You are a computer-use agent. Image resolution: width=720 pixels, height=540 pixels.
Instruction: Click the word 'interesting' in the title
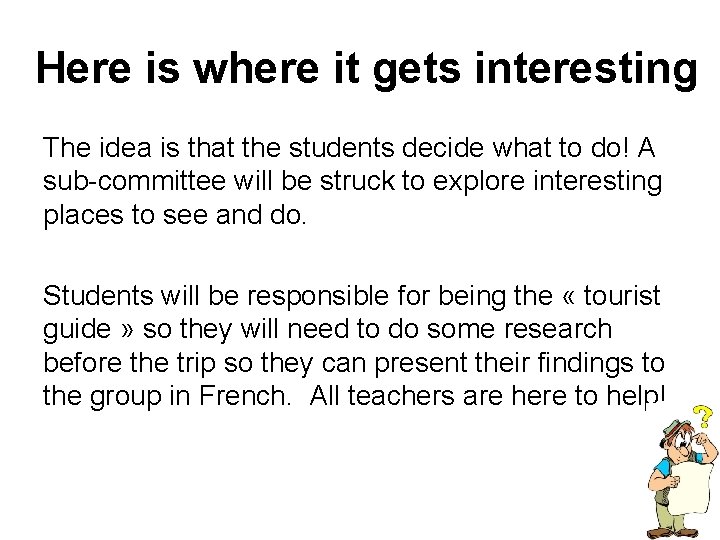[x=586, y=69]
